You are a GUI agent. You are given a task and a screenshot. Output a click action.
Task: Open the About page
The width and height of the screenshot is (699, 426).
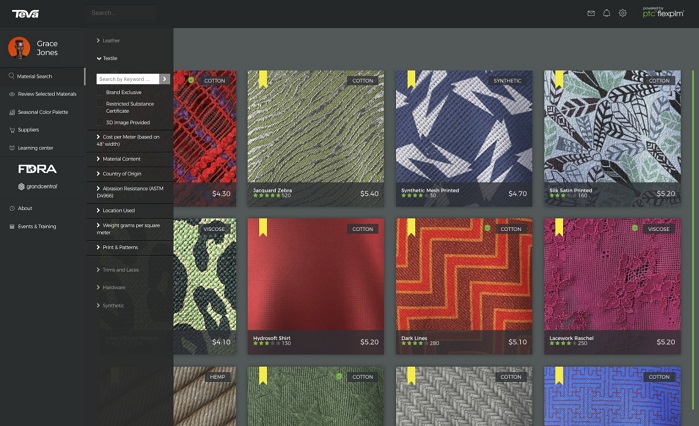click(25, 209)
